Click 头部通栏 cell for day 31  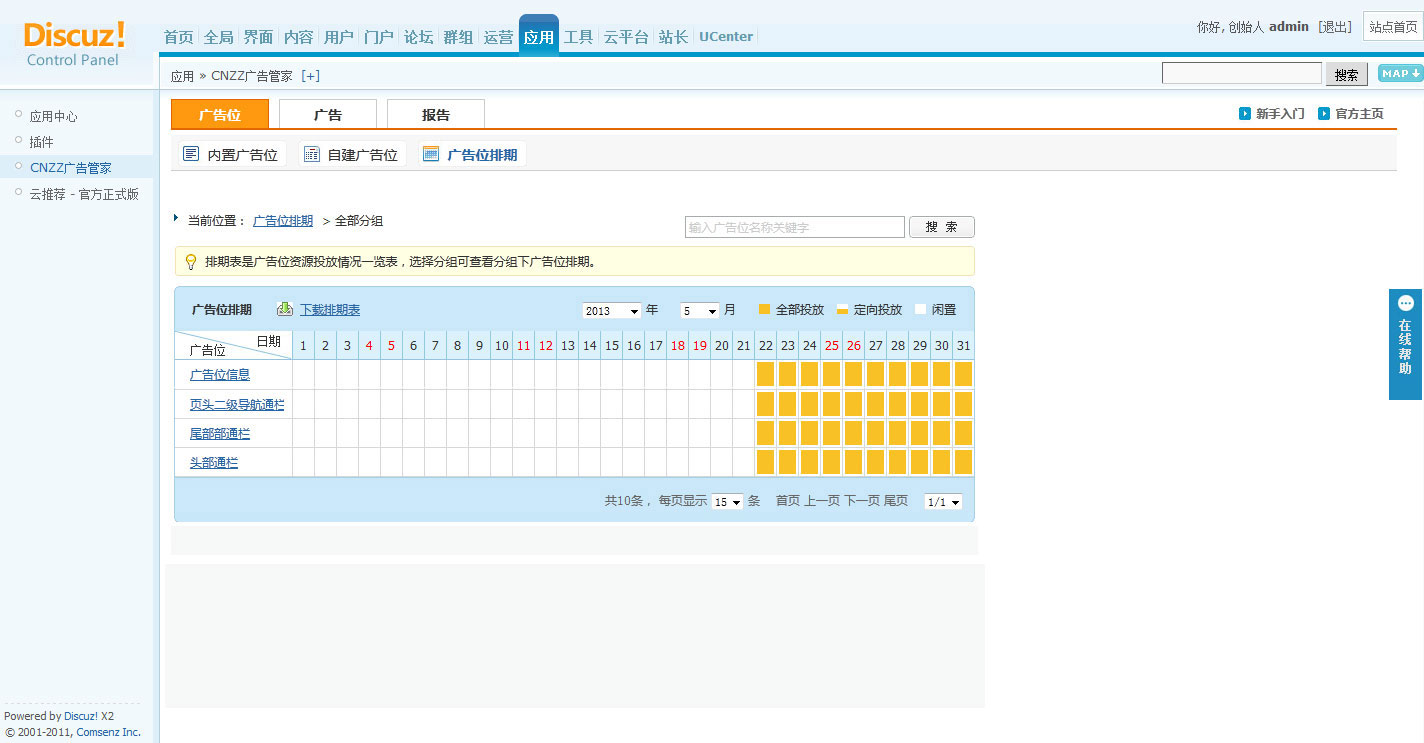coord(963,462)
